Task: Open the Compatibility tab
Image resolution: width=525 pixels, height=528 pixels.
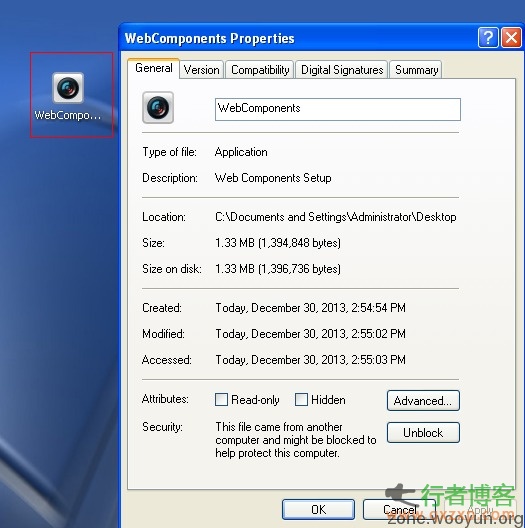Action: point(260,70)
